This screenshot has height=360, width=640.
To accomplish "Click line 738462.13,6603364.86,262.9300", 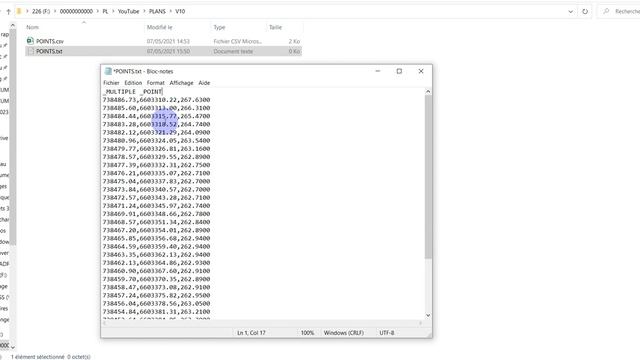I will click(156, 263).
